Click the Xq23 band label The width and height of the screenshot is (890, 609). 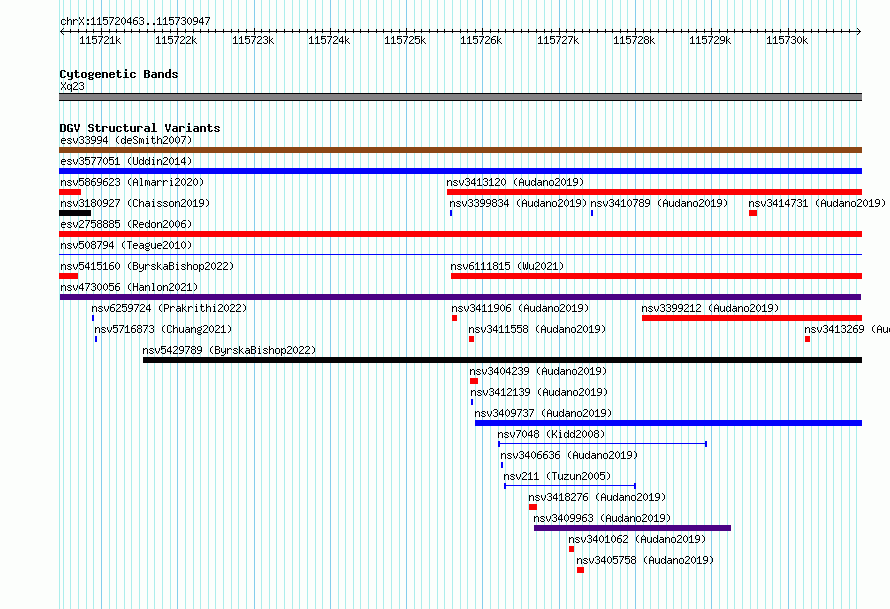point(72,86)
